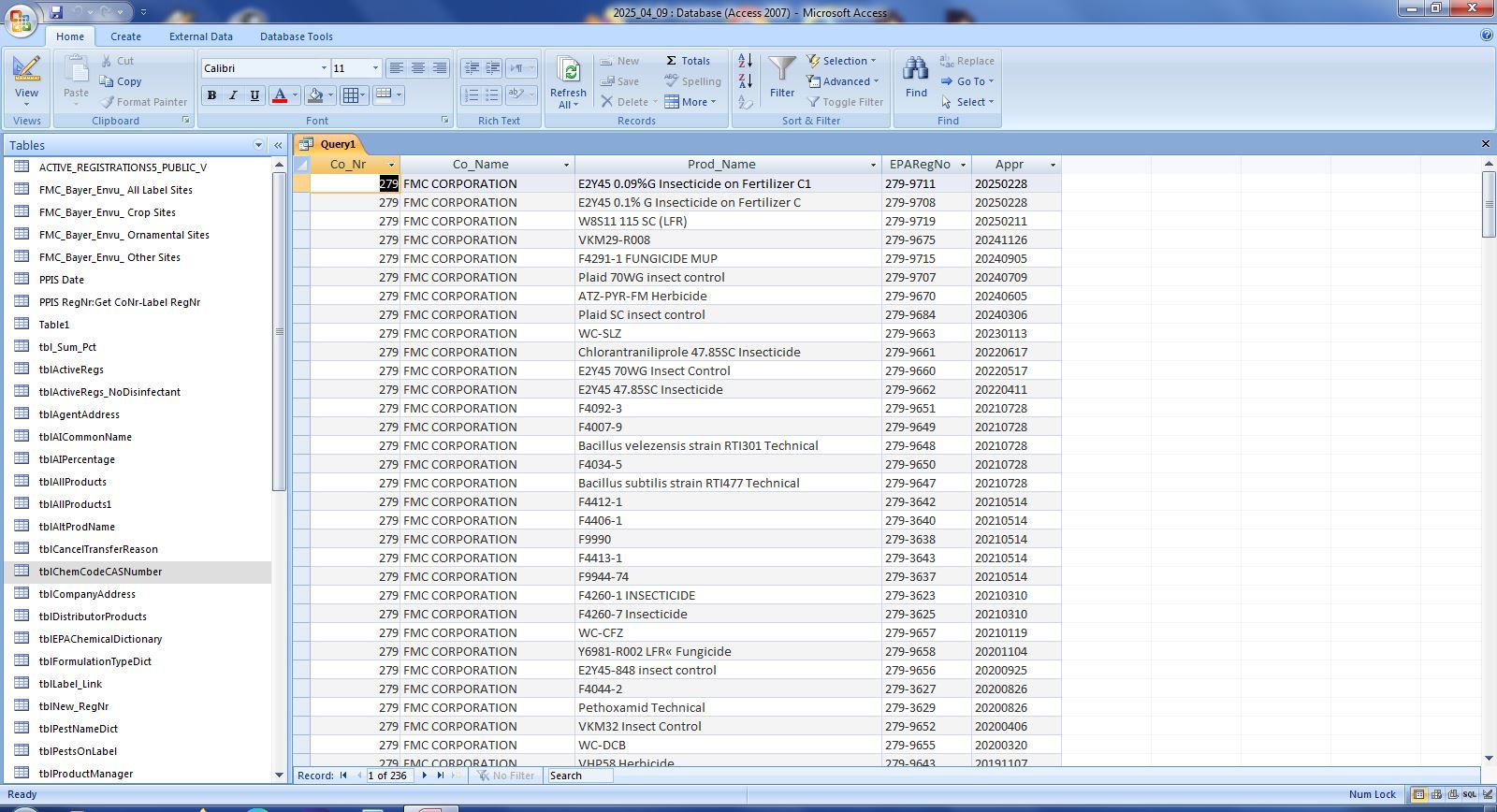Toggle underline formatting
The image size is (1497, 812).
254,95
